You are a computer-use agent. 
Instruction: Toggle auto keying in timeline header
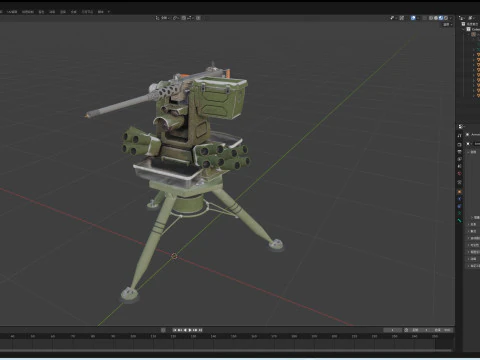point(163,330)
